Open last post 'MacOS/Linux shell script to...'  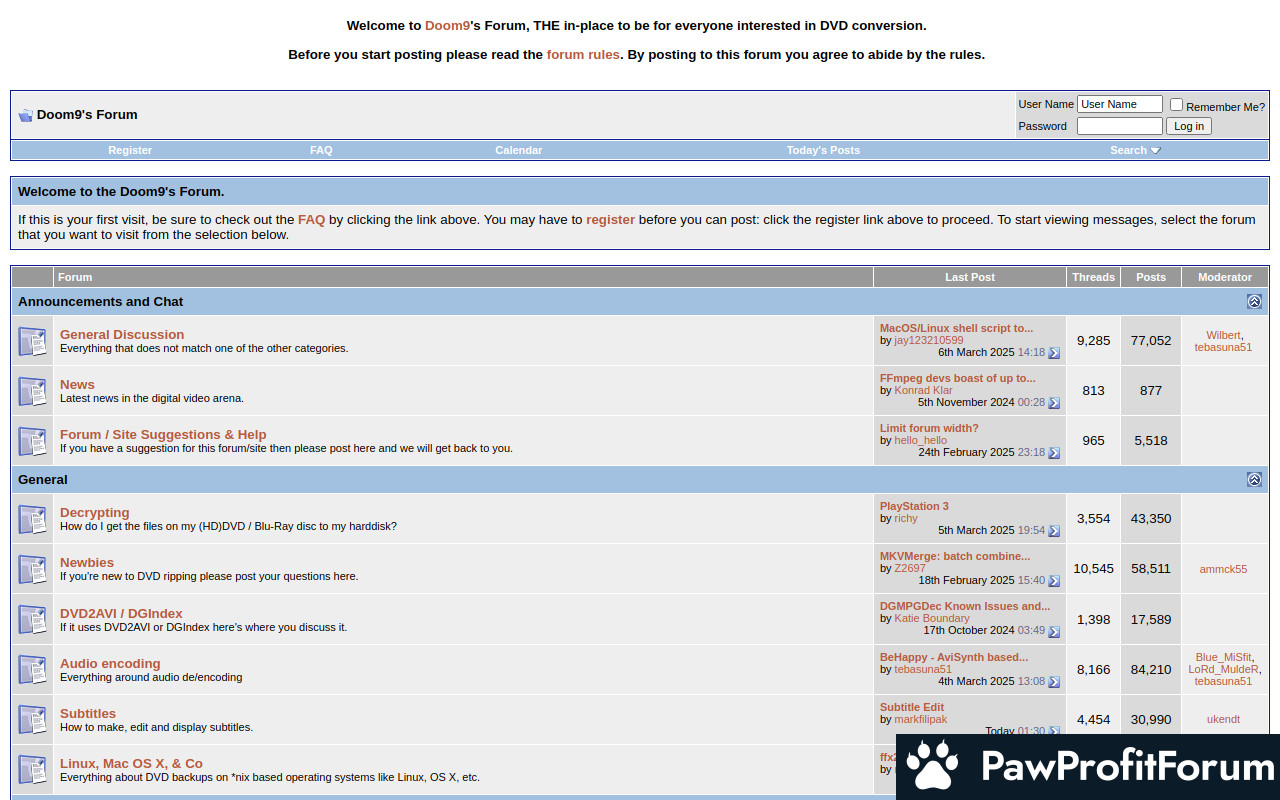[957, 328]
